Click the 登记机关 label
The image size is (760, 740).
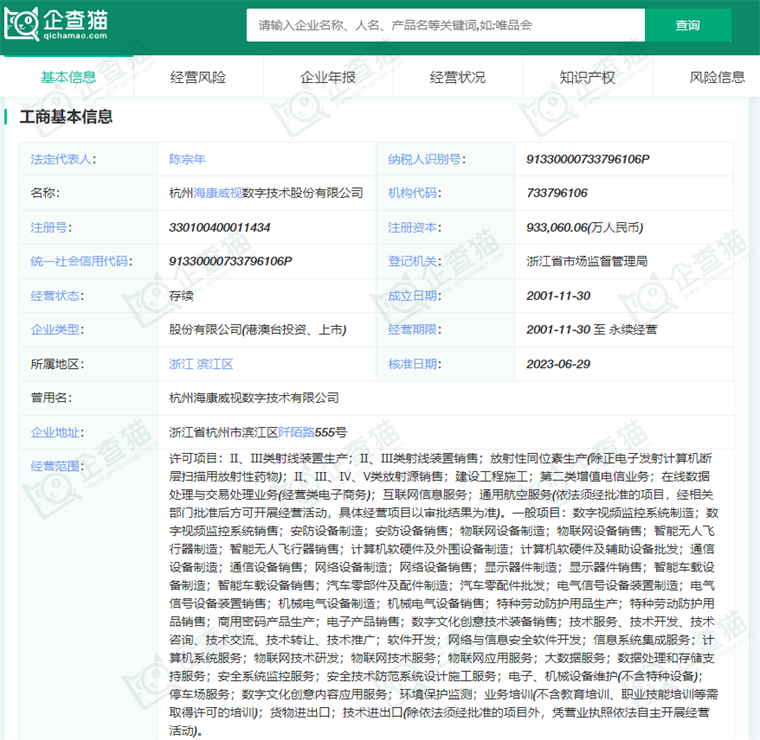point(412,262)
